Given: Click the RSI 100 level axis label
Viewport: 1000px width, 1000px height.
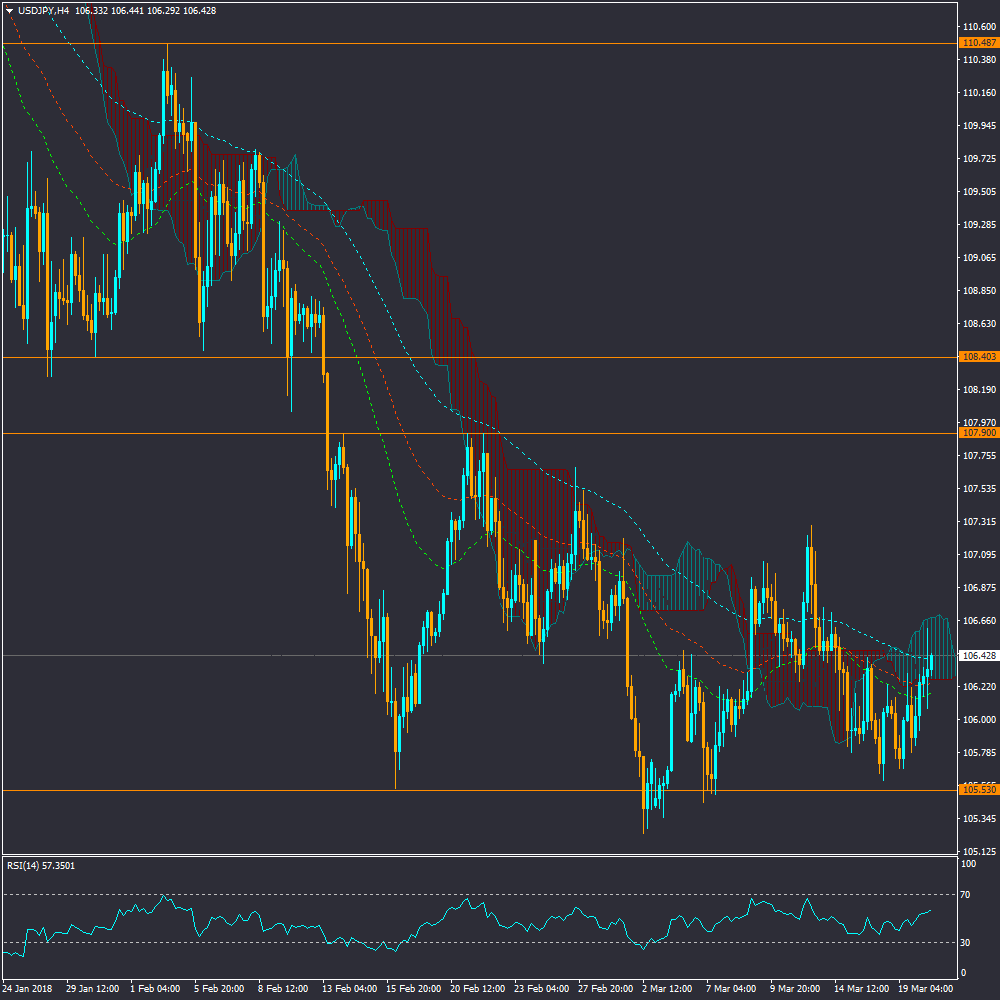Looking at the screenshot, I should point(968,863).
